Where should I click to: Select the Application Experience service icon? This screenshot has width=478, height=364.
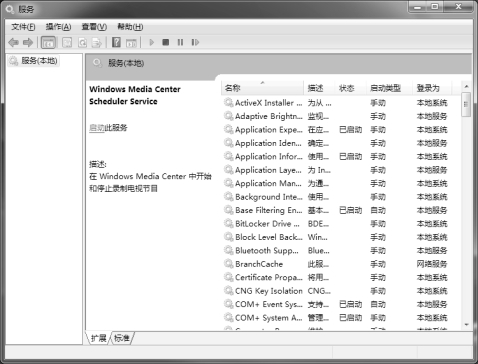coord(228,129)
